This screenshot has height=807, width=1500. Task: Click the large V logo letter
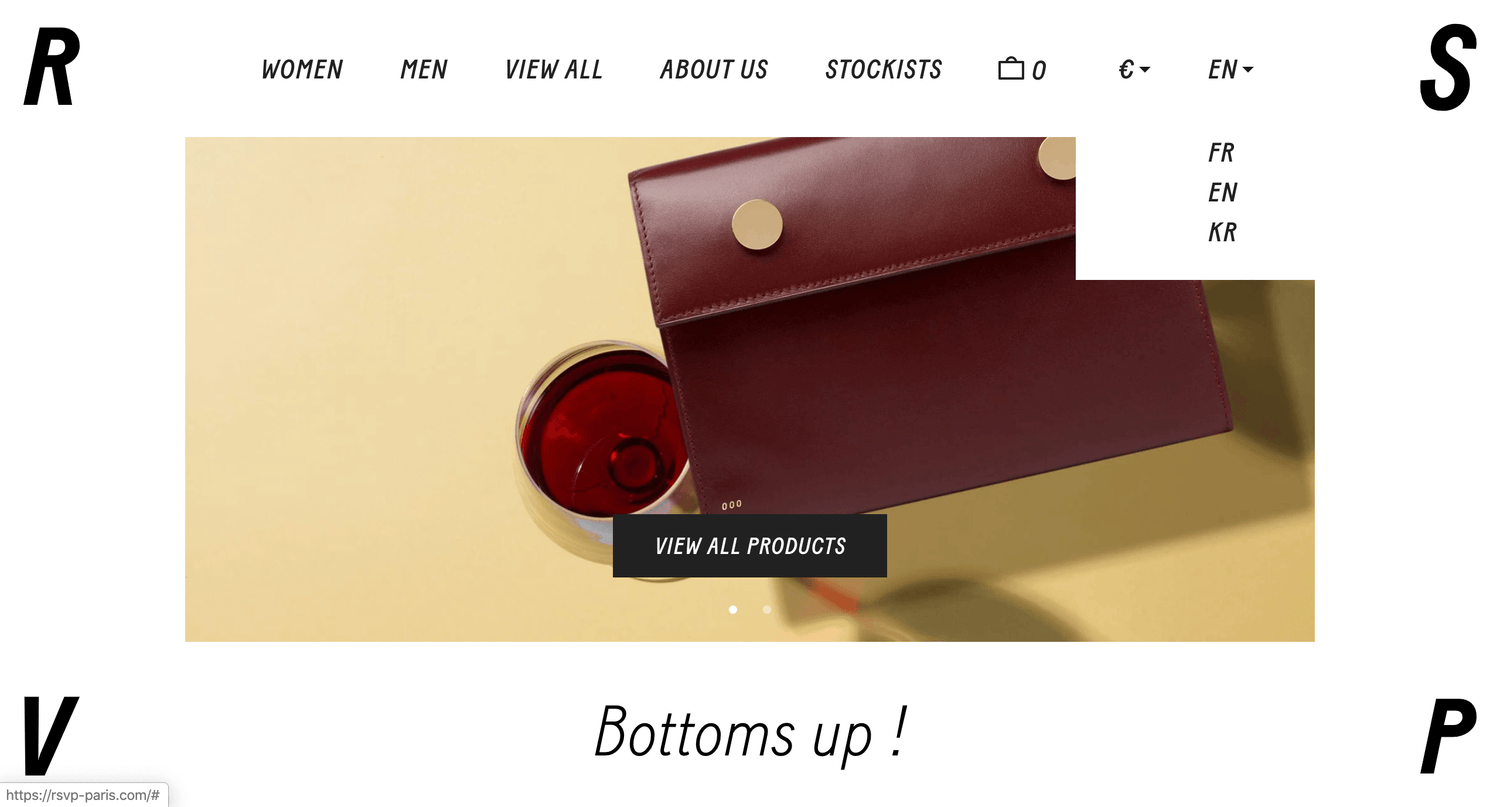pos(49,736)
